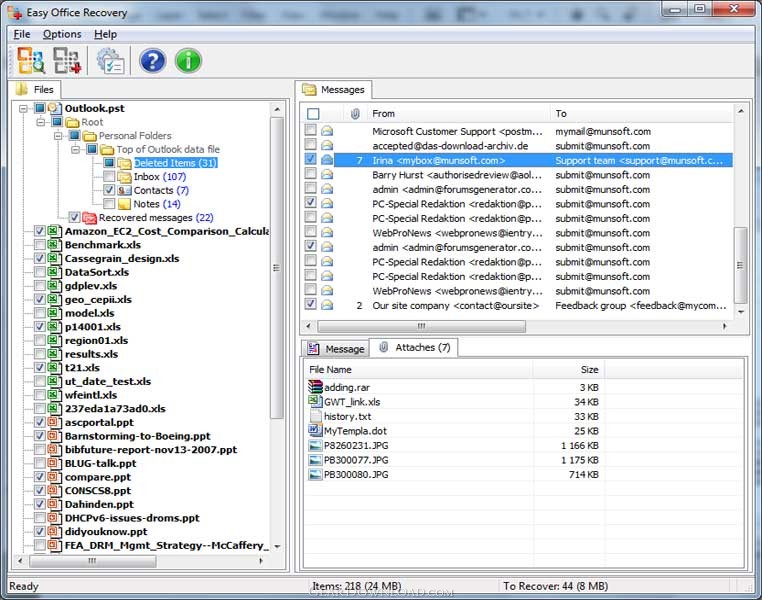The height and width of the screenshot is (600, 762).
Task: Click the Outlook.pst file icon
Action: pyautogui.click(x=54, y=108)
